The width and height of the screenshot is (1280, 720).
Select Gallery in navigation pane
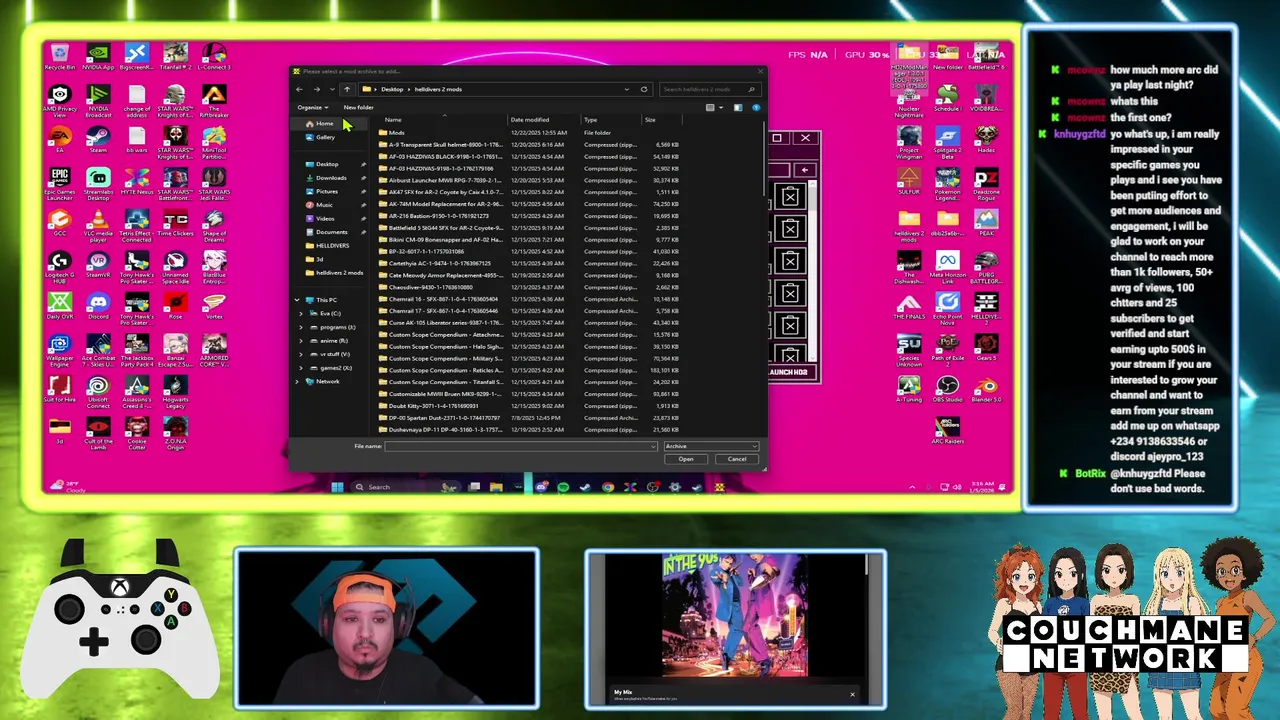(x=321, y=137)
